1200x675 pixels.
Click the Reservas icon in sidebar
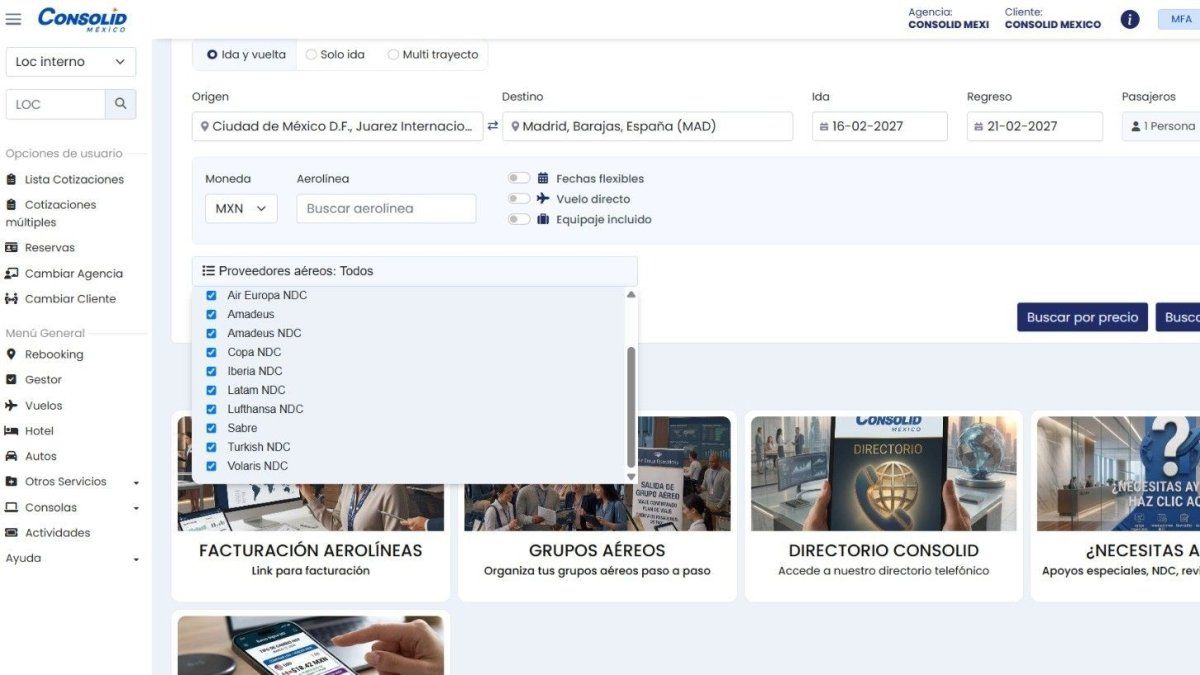coord(12,248)
